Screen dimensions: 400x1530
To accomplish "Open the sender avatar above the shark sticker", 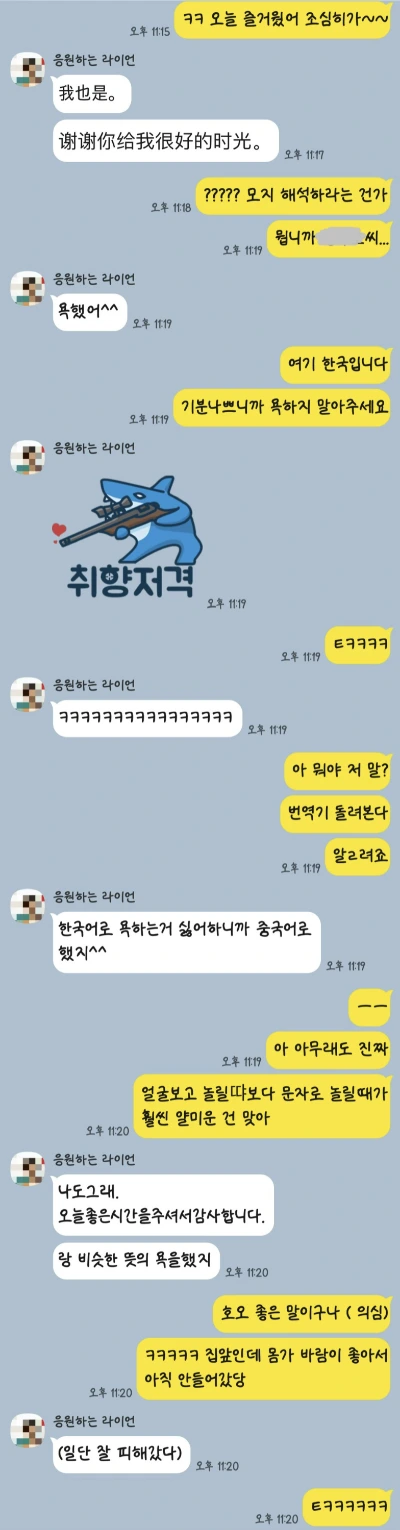I will pyautogui.click(x=26, y=457).
